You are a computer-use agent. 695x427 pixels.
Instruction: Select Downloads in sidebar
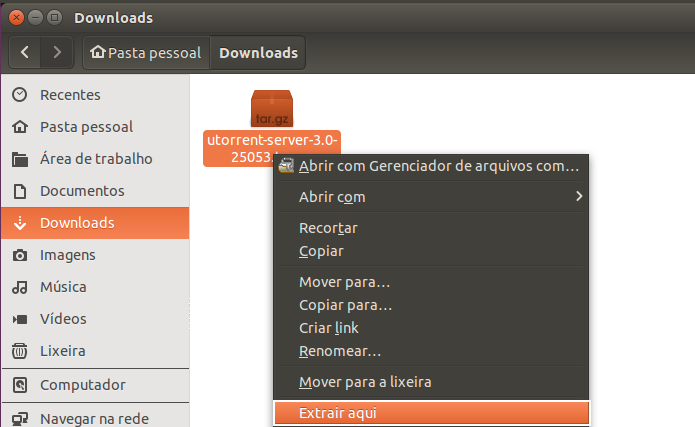95,223
